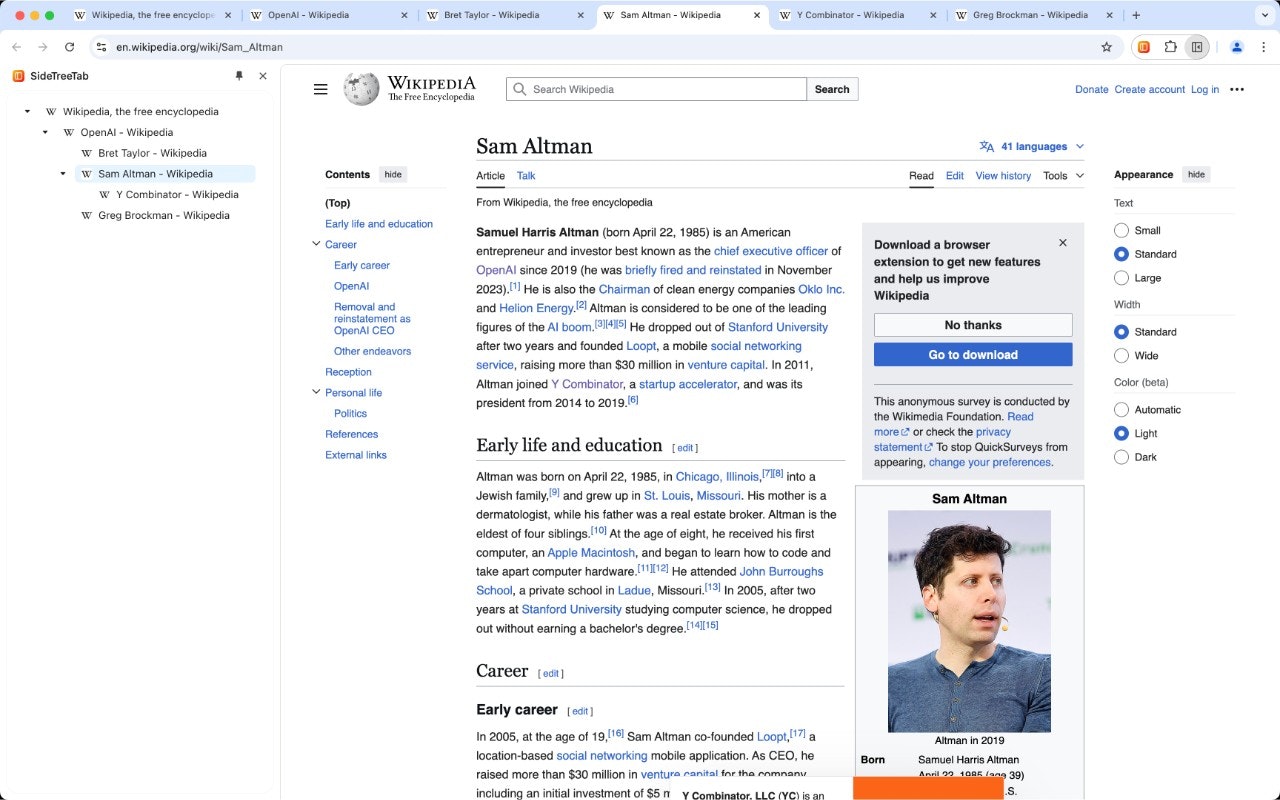Close the Bret Taylor browser tab
Screen dimensions: 1280x800
tap(580, 15)
